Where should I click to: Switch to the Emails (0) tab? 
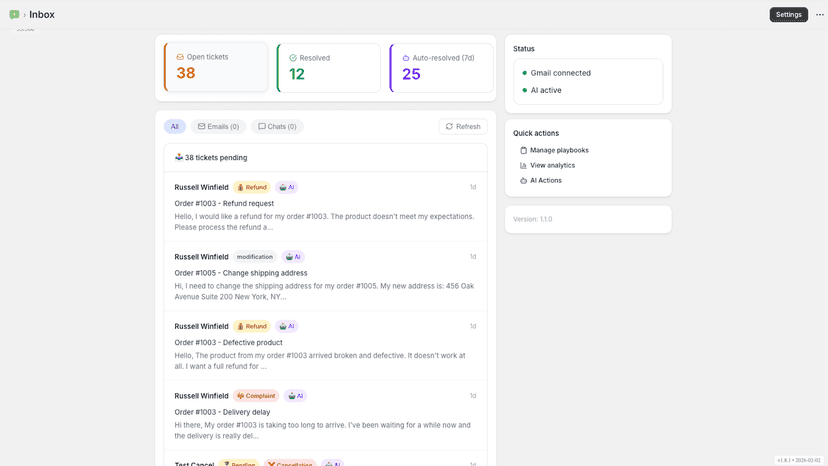[218, 126]
